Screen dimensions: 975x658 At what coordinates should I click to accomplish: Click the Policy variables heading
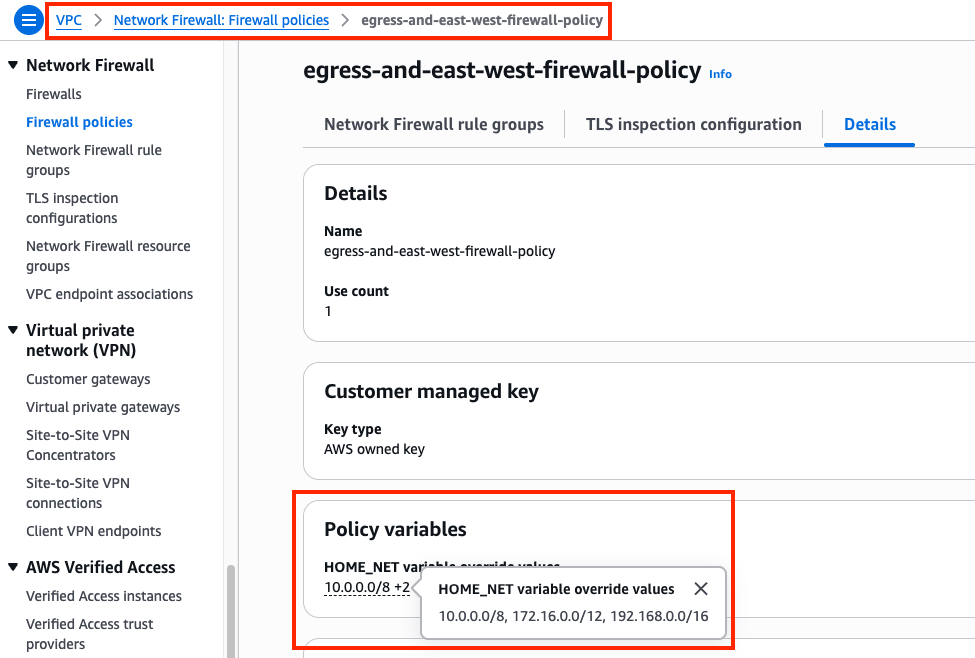click(395, 529)
